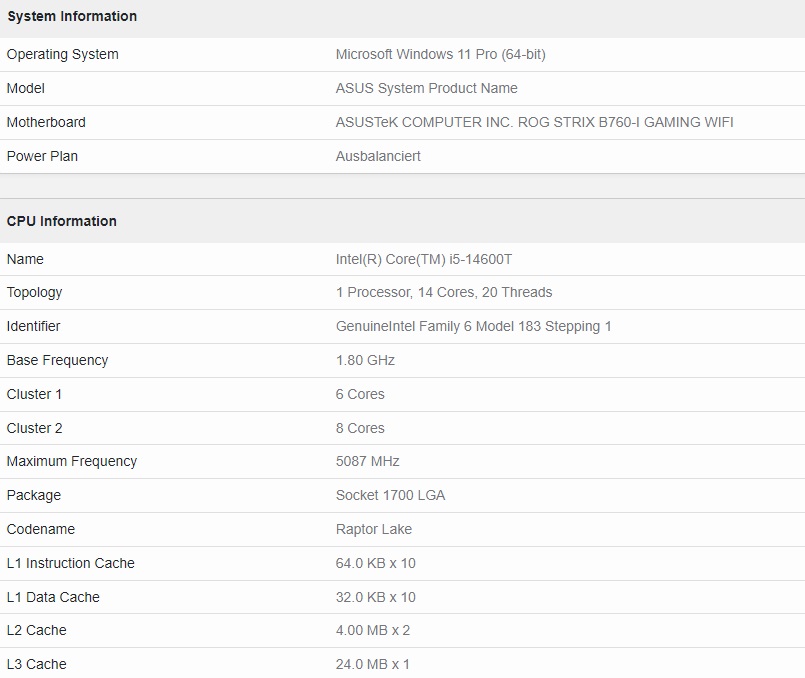Click the ROG STRIX B760-I GAMING WIFI text
805x678 pixels.
[625, 122]
